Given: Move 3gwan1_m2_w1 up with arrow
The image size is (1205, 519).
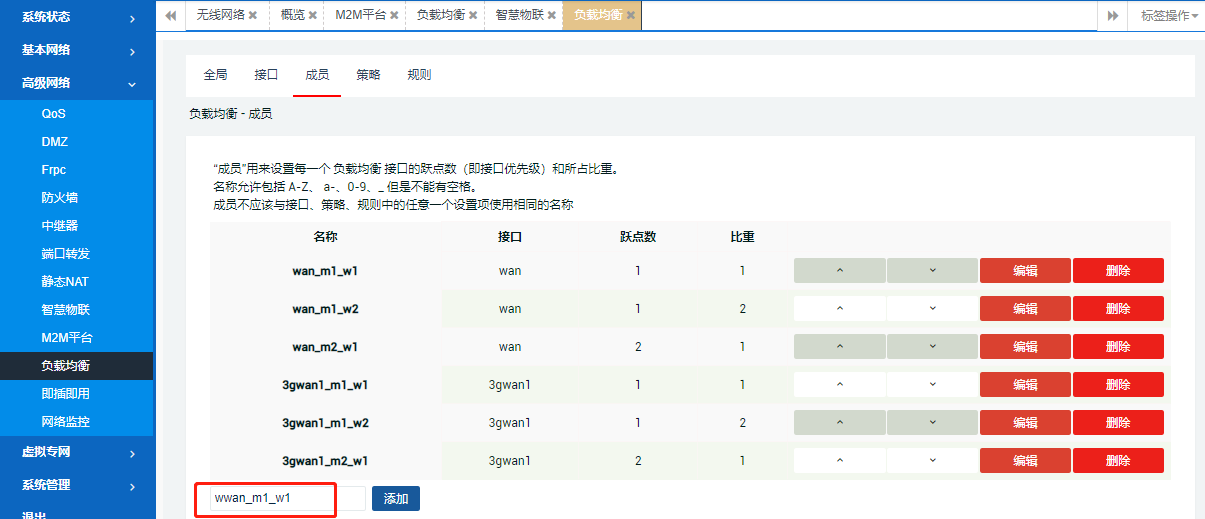Looking at the screenshot, I should click(x=839, y=461).
